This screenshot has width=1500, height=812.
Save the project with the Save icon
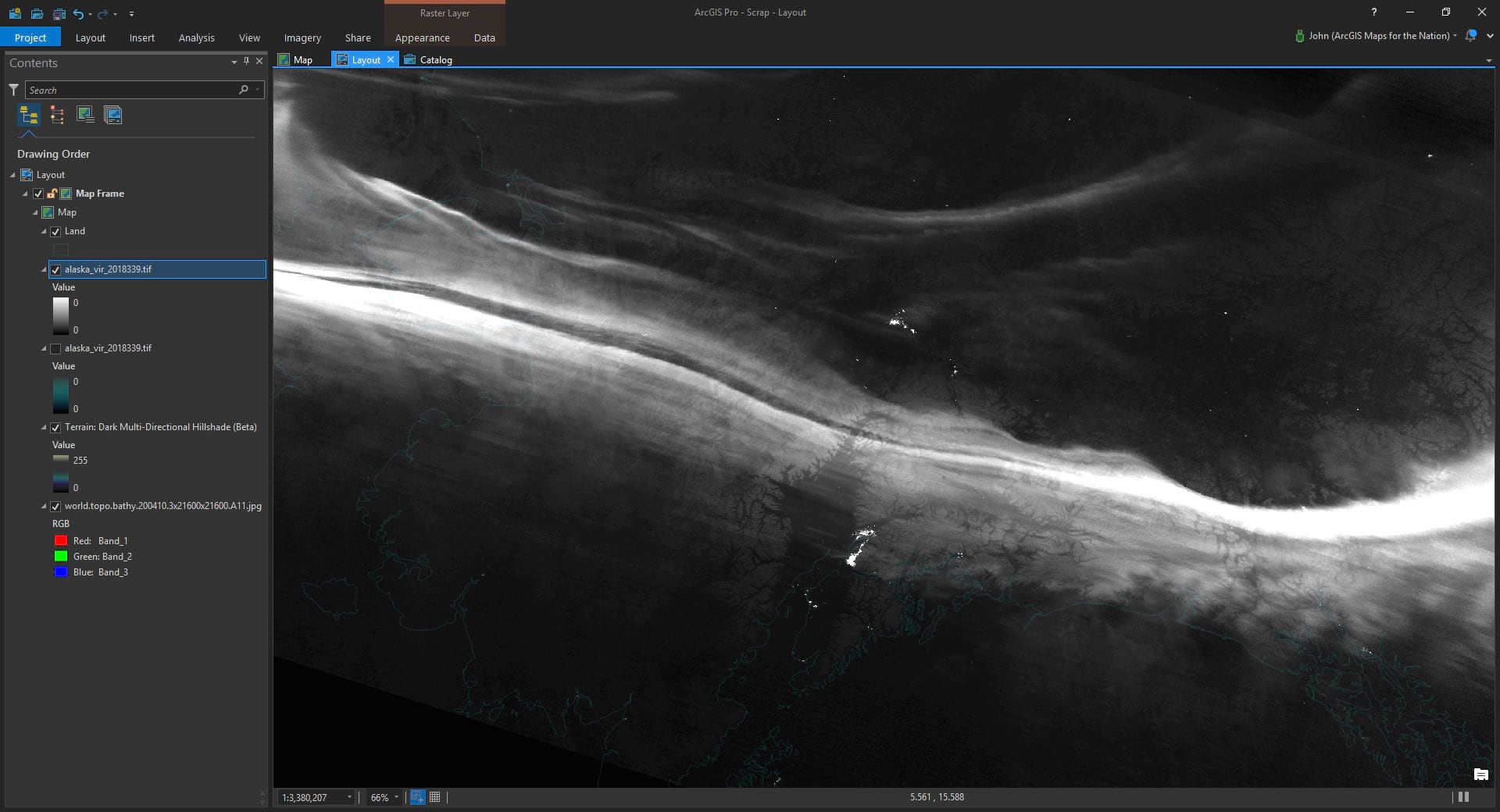[59, 13]
